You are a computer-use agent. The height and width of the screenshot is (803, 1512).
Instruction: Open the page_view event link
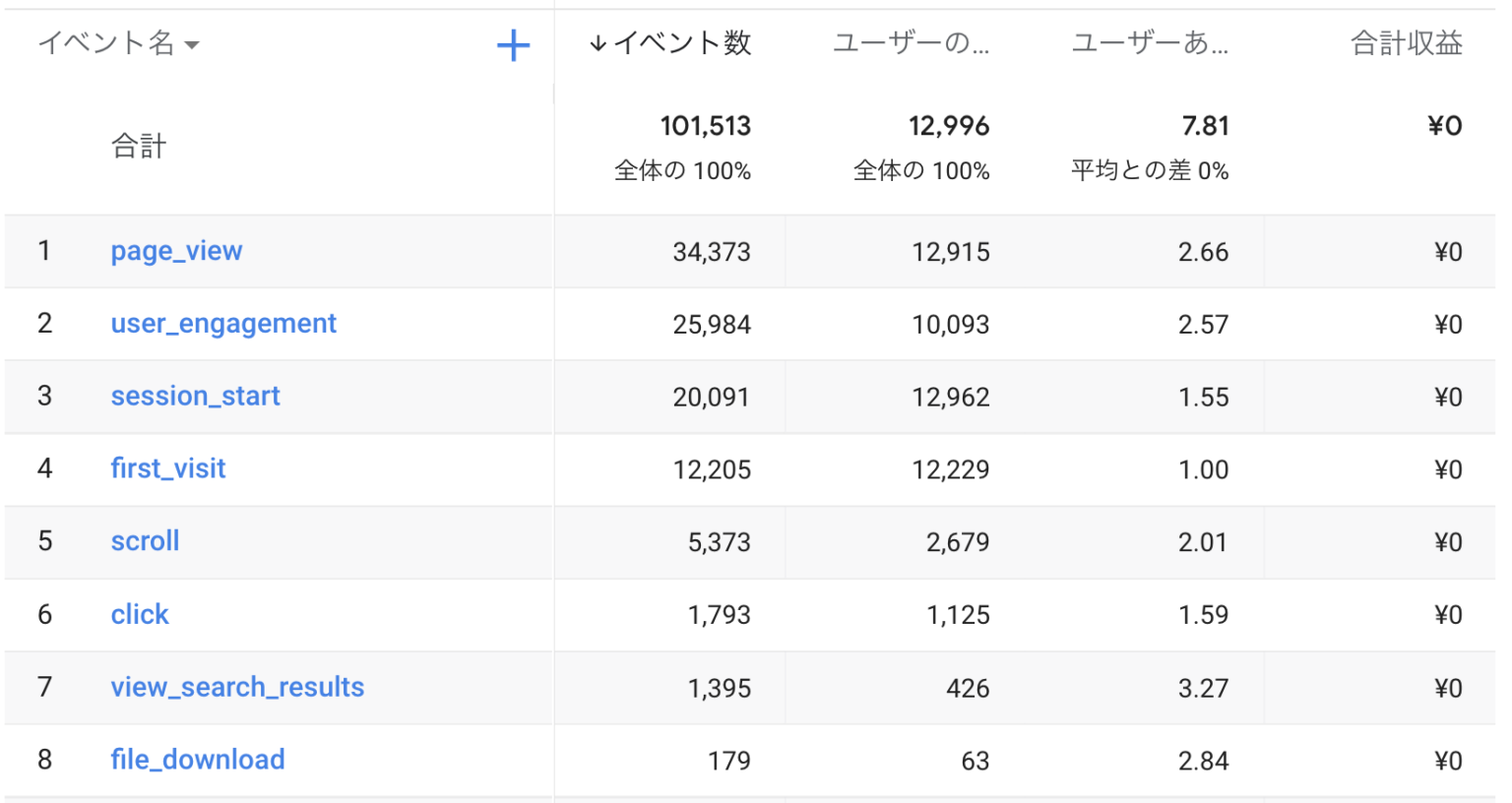[x=176, y=251]
